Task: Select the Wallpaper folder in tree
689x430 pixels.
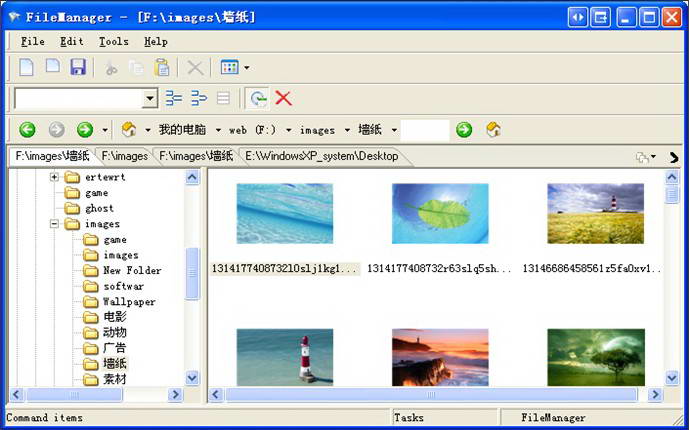Action: coord(129,301)
